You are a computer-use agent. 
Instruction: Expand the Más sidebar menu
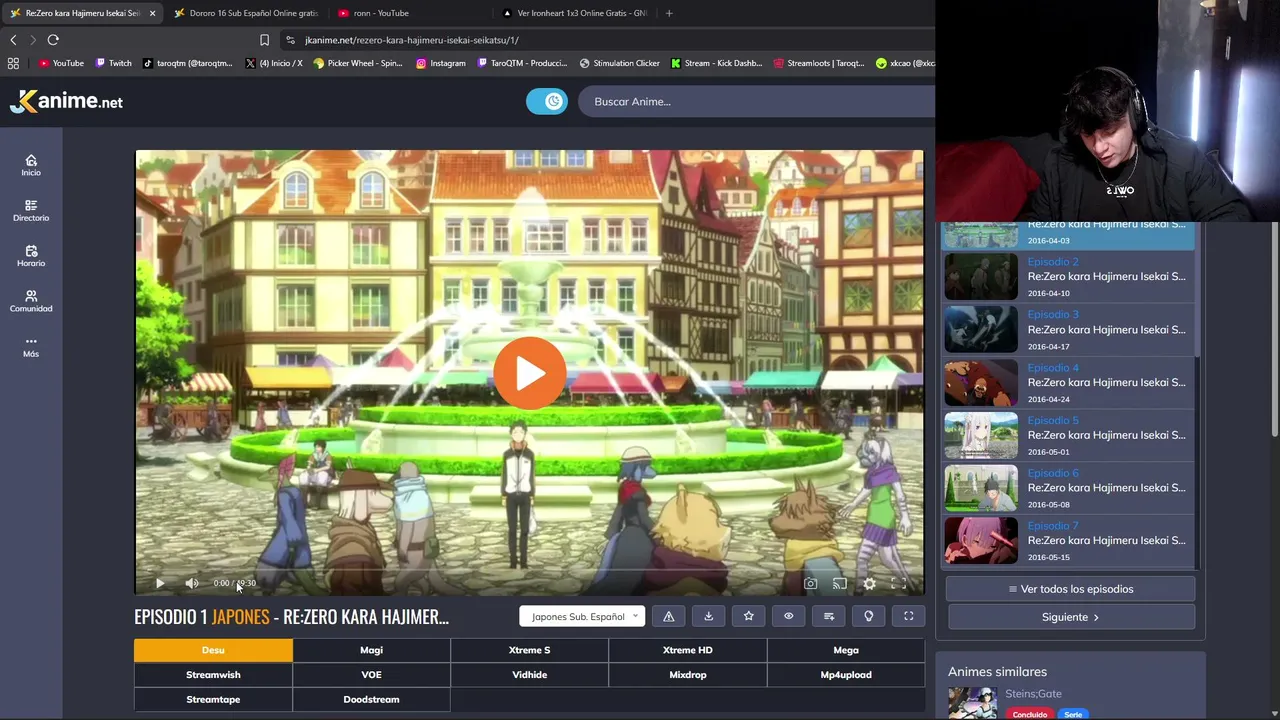[31, 347]
